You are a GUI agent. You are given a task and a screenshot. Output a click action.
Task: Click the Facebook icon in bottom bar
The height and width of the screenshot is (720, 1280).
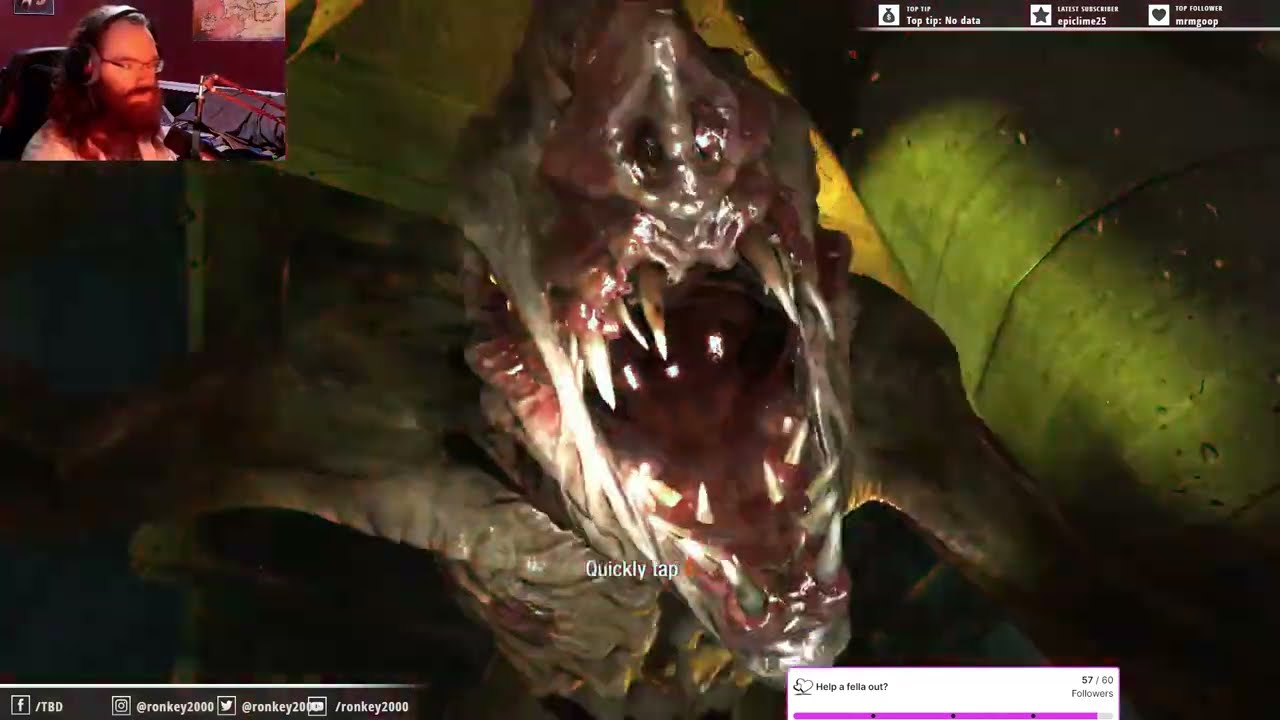coord(20,706)
